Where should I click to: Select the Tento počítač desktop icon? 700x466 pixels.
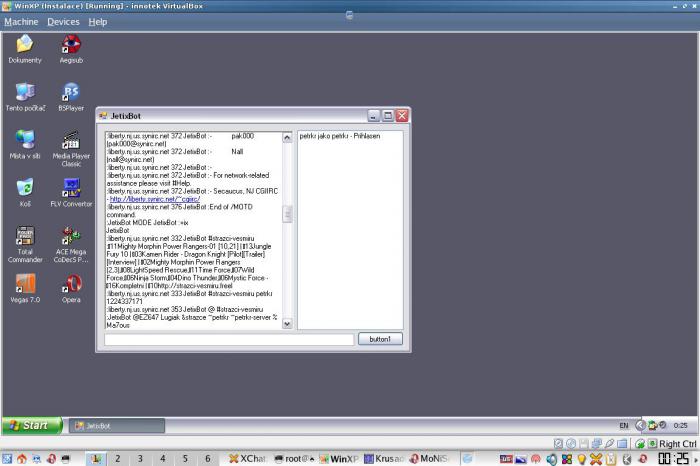[x=25, y=97]
